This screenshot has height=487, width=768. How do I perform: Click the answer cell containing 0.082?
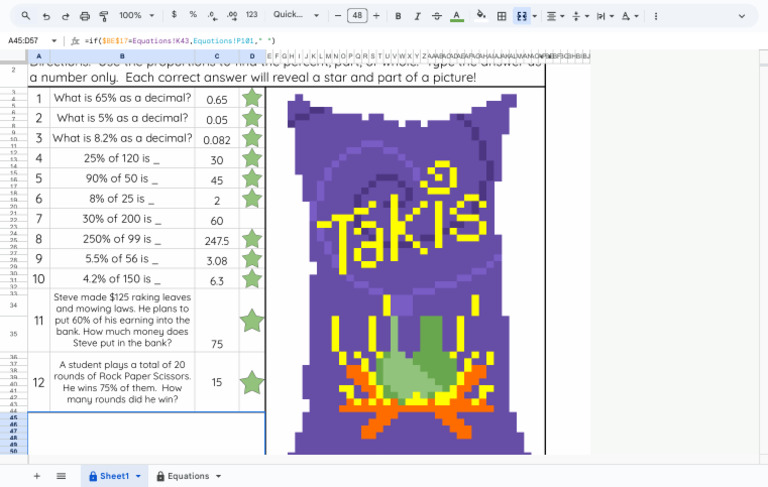(x=216, y=140)
